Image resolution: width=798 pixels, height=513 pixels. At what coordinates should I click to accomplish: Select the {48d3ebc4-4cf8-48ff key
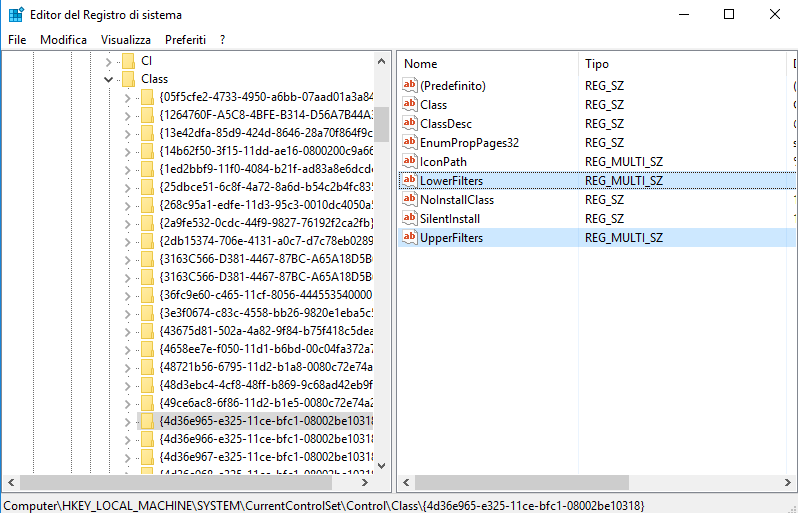click(x=266, y=385)
